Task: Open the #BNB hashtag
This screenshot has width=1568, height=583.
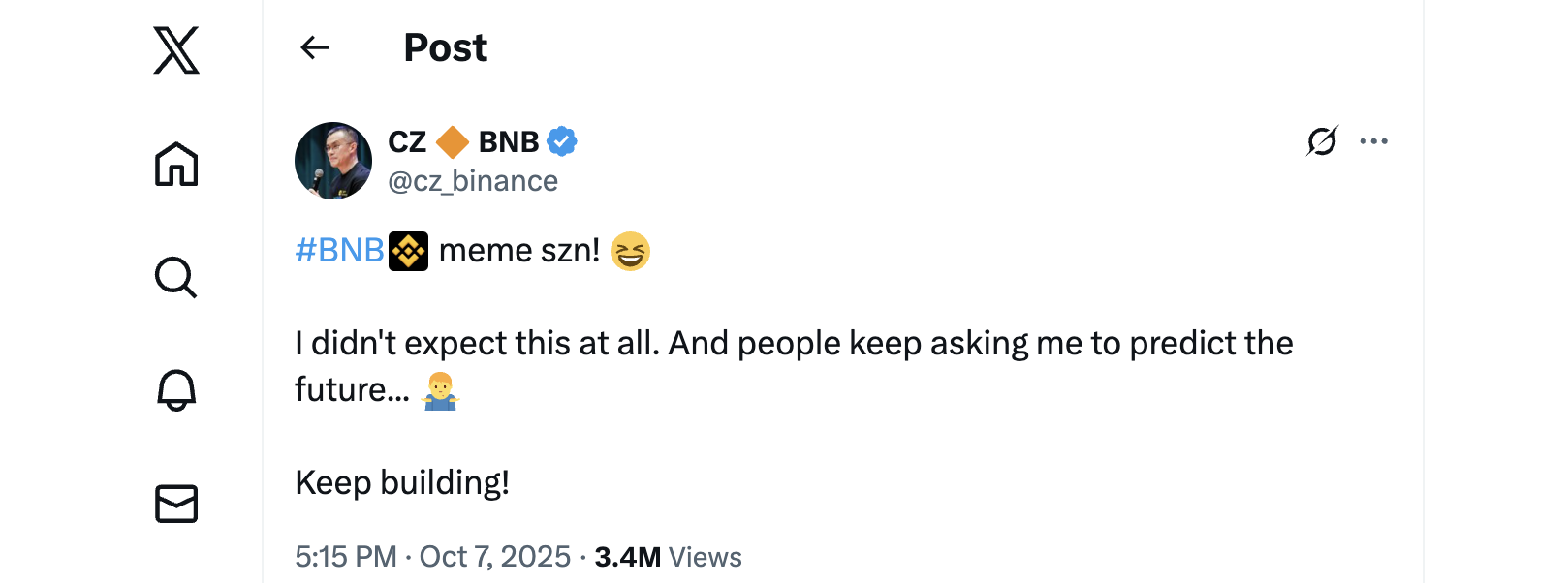Action: coord(339,251)
